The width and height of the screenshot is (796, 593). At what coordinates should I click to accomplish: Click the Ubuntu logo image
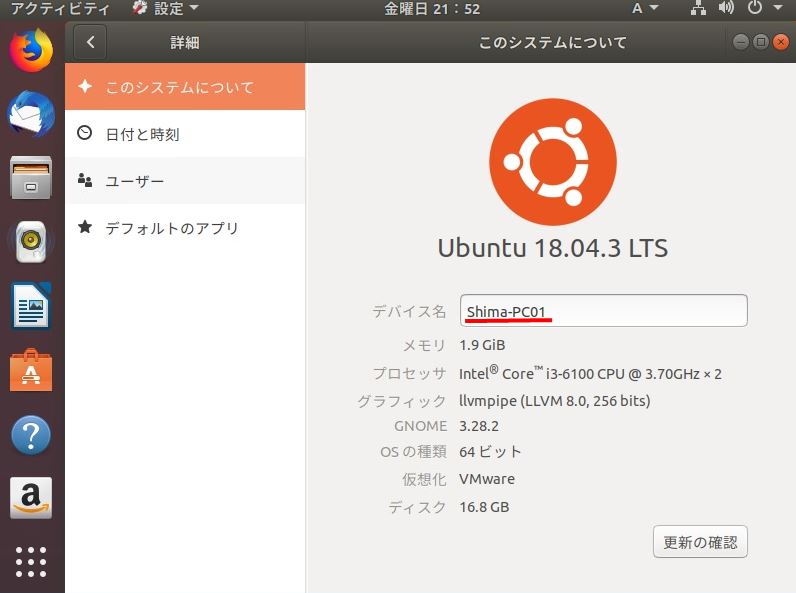pos(553,161)
